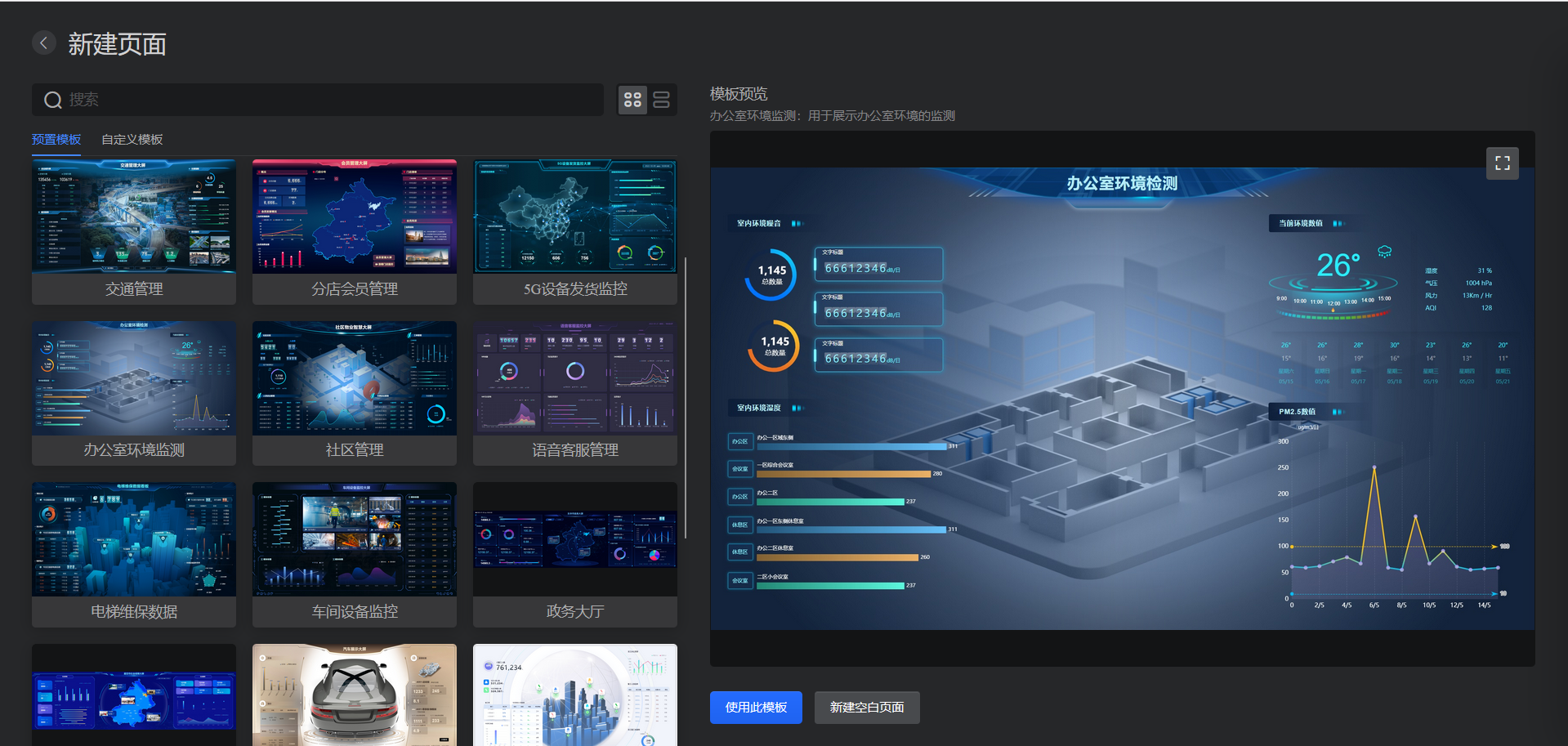Select the 电梯维保数据 template

(133, 538)
